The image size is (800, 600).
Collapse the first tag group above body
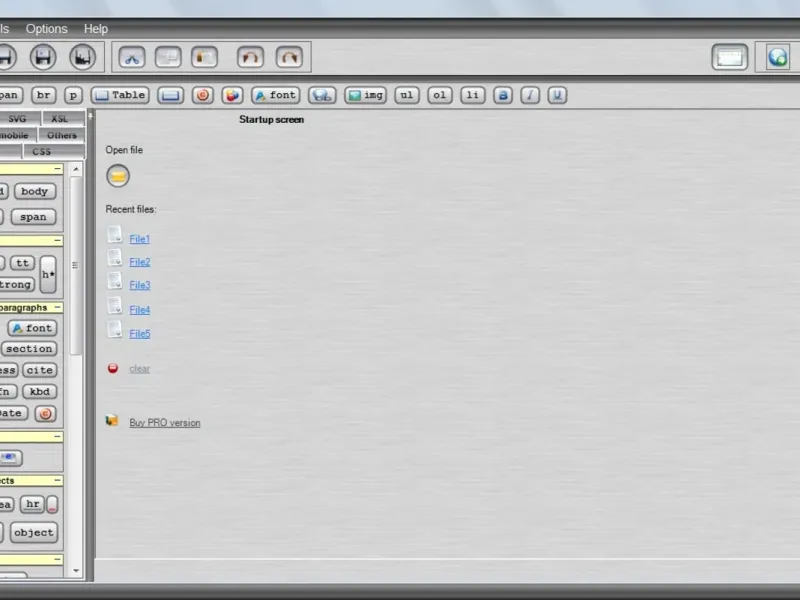[x=58, y=169]
